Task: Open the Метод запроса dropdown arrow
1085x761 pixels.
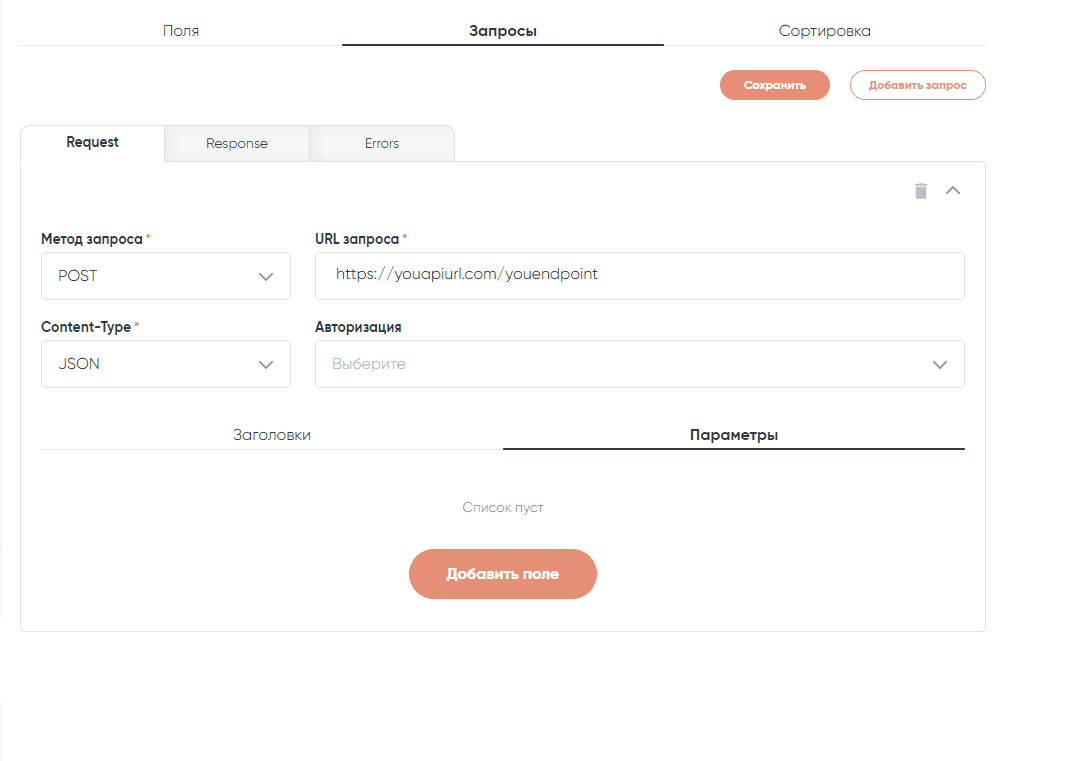Action: (266, 276)
